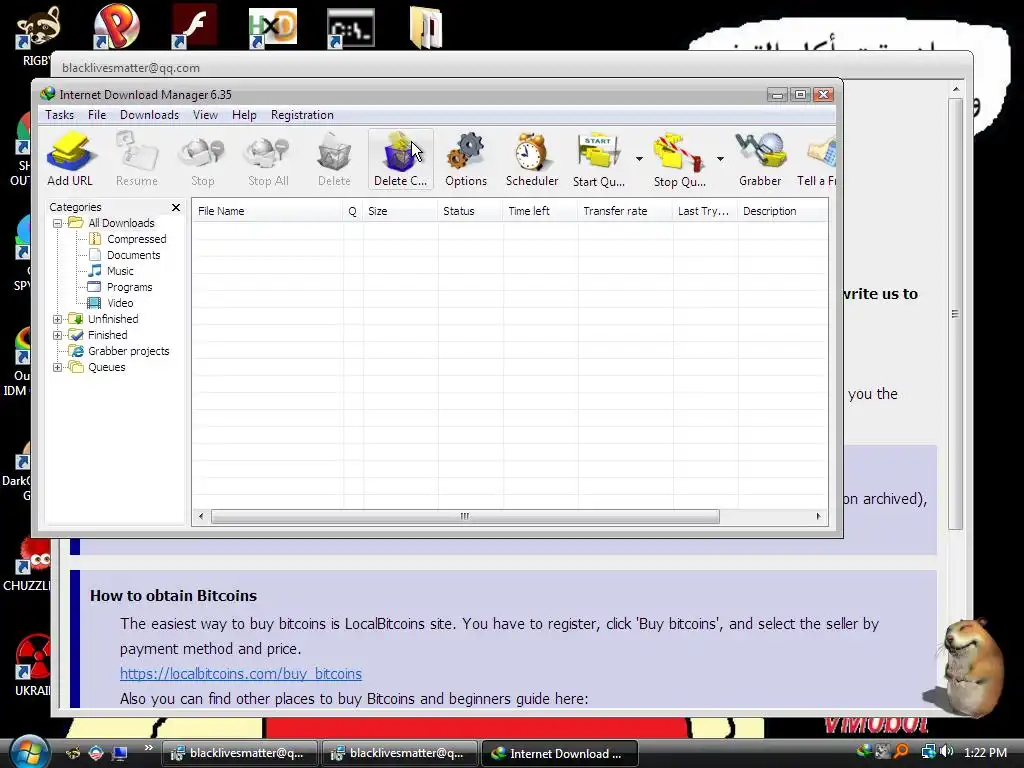This screenshot has width=1024, height=768.
Task: Sort by Time left column header
Action: point(540,211)
